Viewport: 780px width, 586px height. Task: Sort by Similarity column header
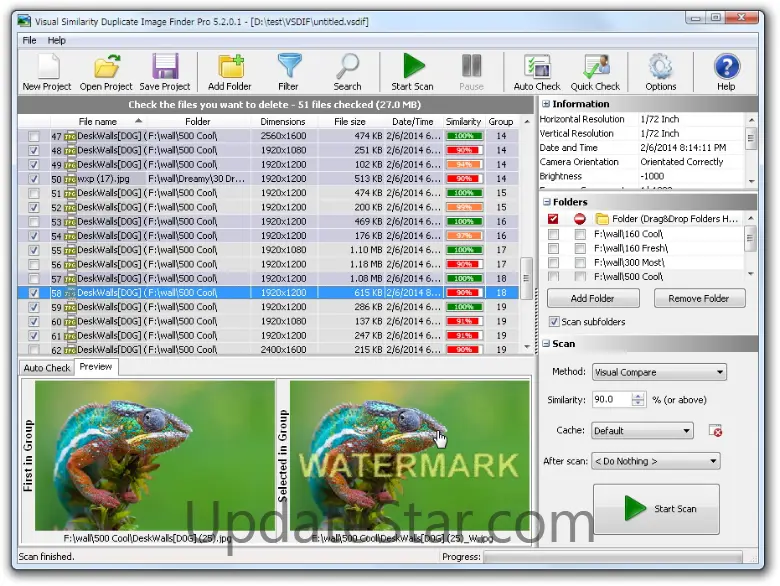pyautogui.click(x=463, y=121)
